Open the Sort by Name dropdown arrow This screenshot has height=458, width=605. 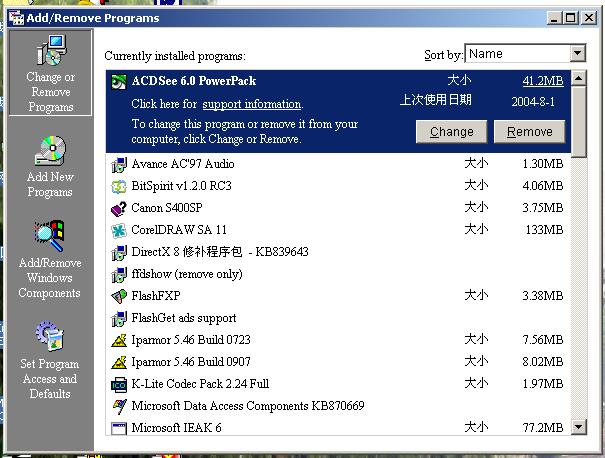click(578, 53)
